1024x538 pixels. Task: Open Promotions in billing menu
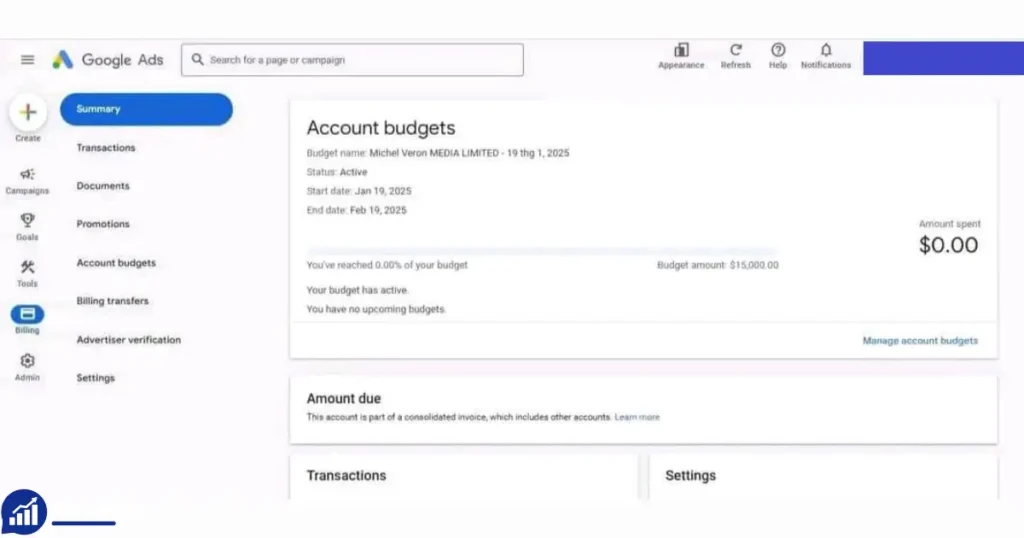[x=103, y=224]
